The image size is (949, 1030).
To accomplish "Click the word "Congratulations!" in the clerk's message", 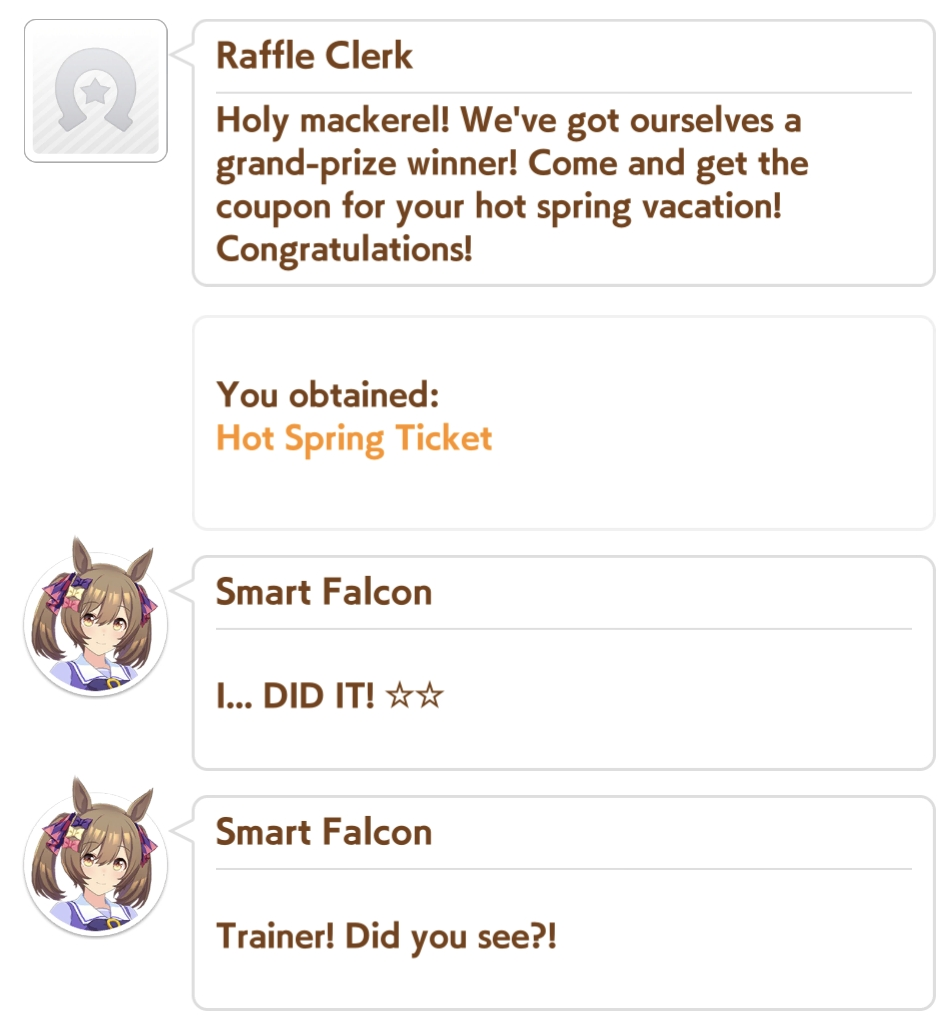I will (344, 250).
